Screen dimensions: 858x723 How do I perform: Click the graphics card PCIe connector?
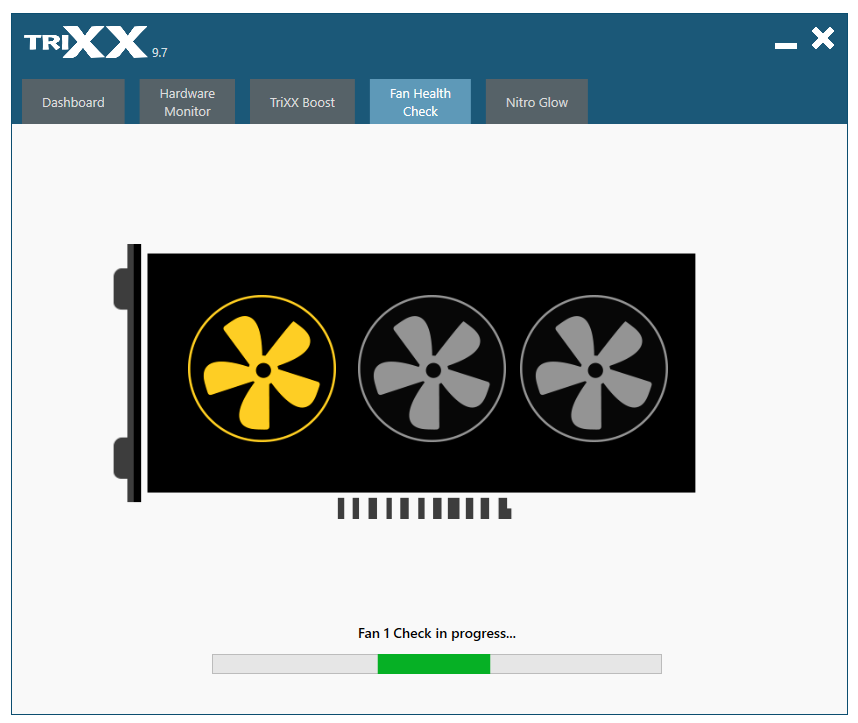[x=425, y=508]
